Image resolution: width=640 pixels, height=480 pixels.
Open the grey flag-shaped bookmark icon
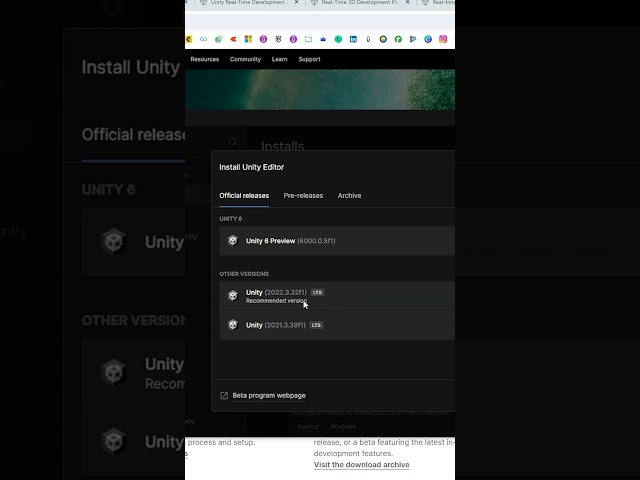413,39
